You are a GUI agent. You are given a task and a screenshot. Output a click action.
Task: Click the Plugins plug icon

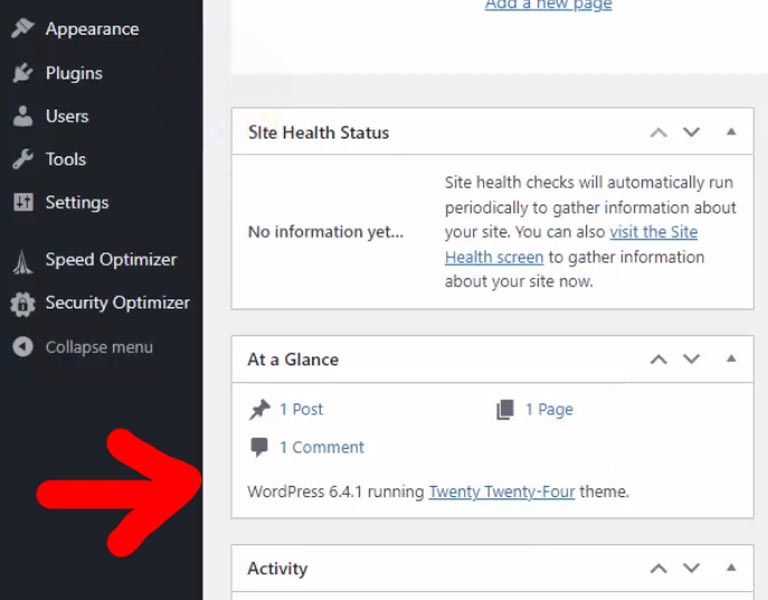pos(23,73)
